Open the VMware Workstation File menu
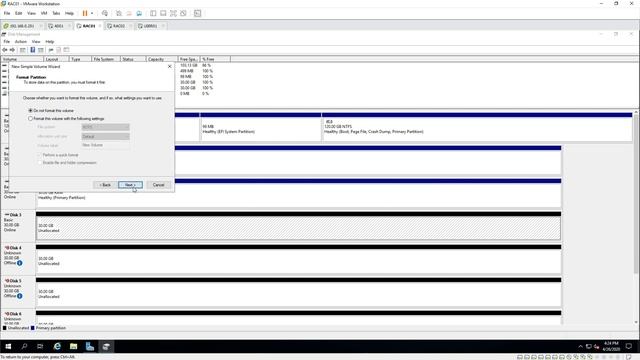The width and height of the screenshot is (640, 360). click(7, 13)
